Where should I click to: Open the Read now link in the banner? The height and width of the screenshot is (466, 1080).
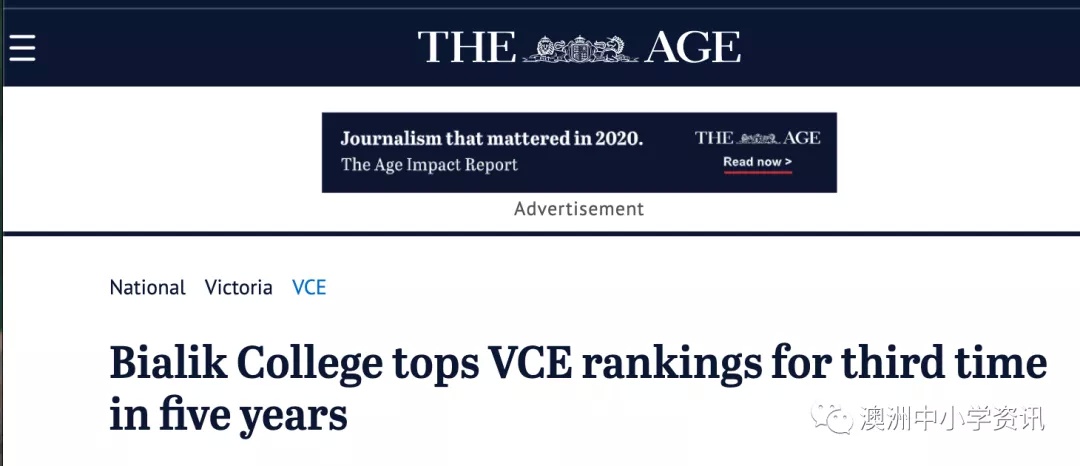[x=757, y=162]
